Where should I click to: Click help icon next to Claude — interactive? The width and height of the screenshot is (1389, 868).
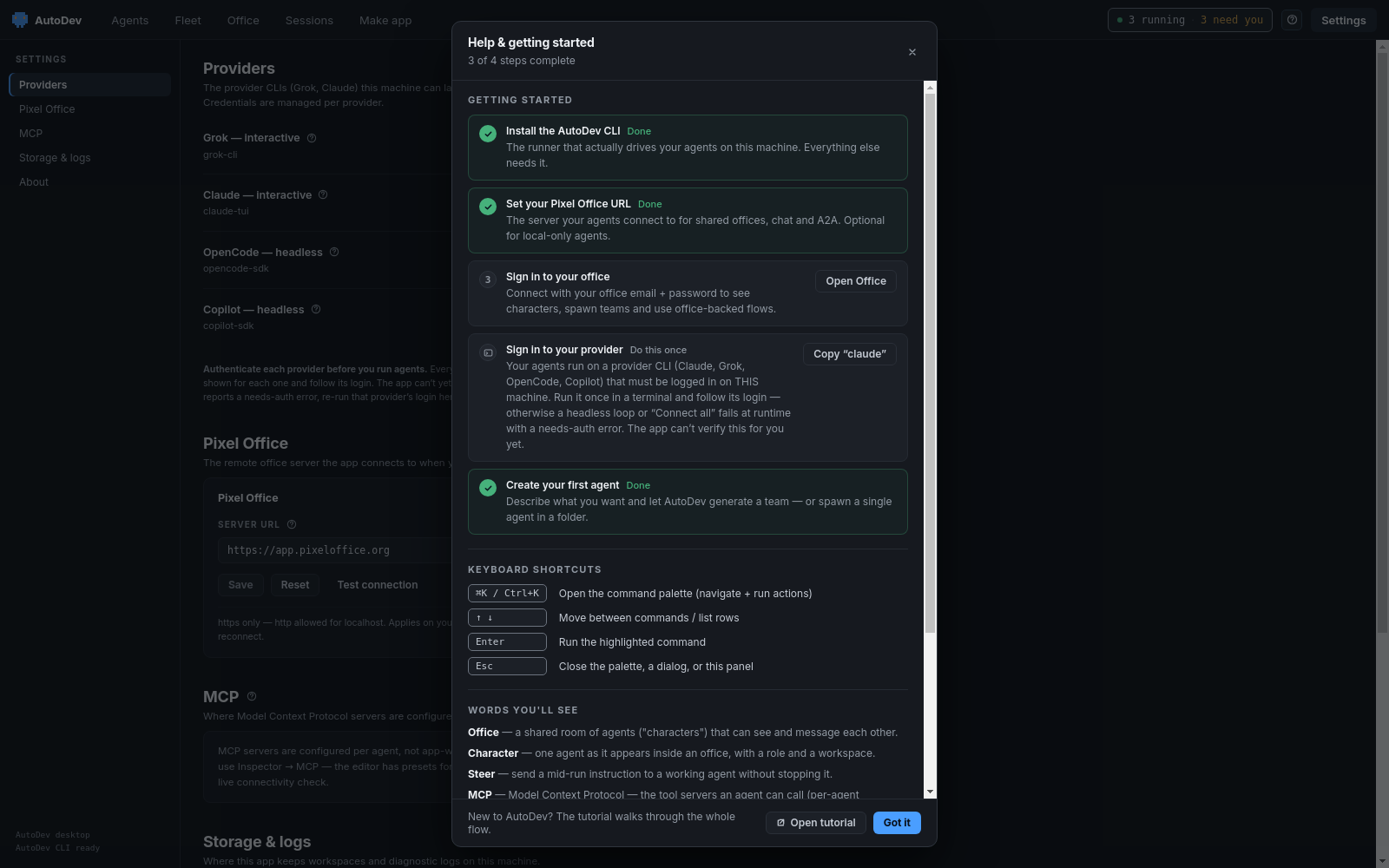(x=323, y=195)
